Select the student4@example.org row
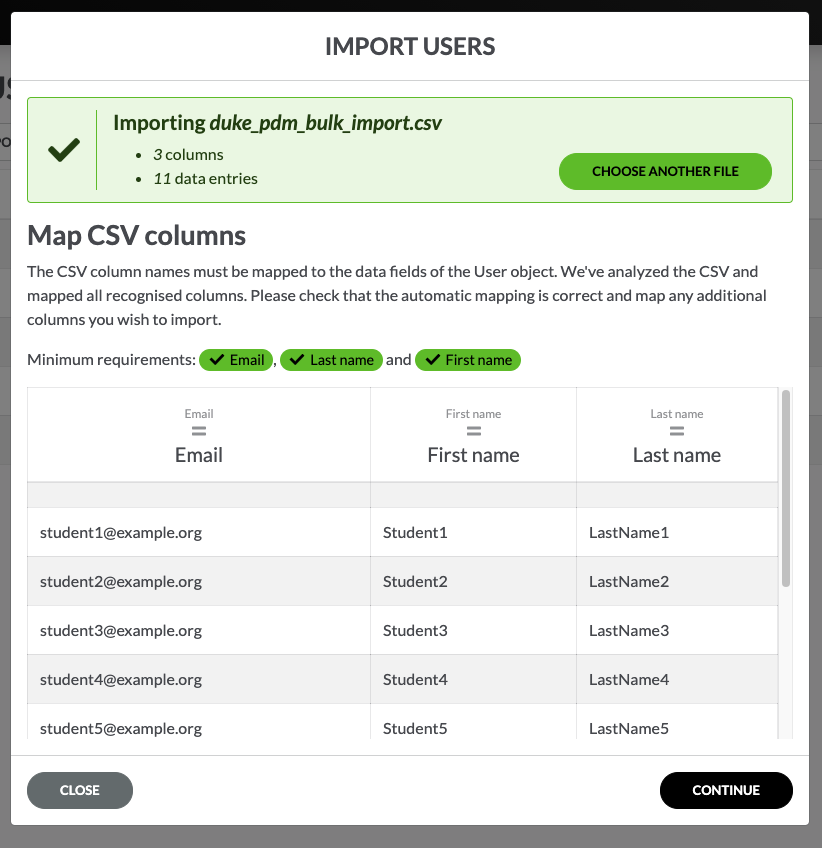The height and width of the screenshot is (848, 822). [x=121, y=680]
